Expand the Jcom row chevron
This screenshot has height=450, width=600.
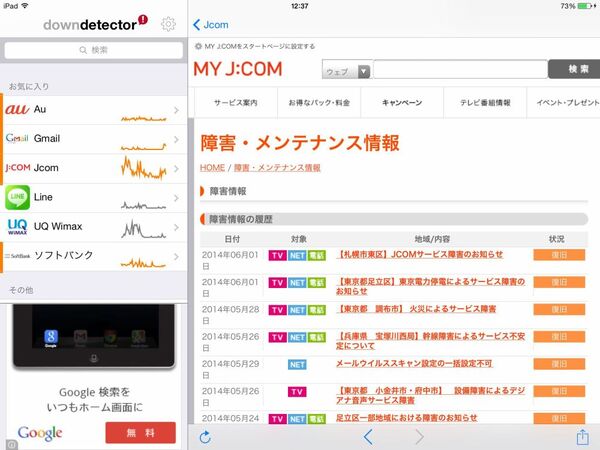coord(176,169)
